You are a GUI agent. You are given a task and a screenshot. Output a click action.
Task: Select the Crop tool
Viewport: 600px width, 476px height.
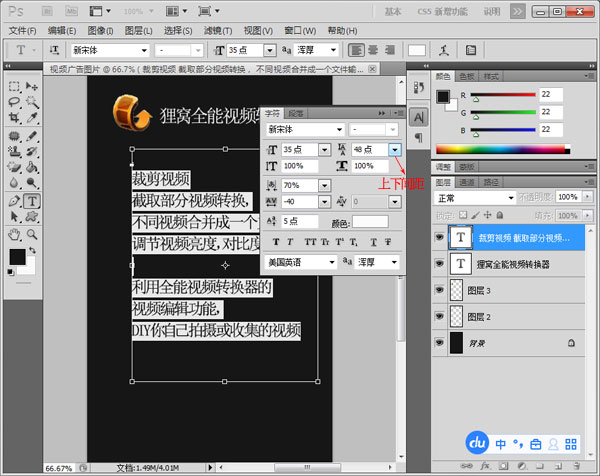click(x=15, y=117)
